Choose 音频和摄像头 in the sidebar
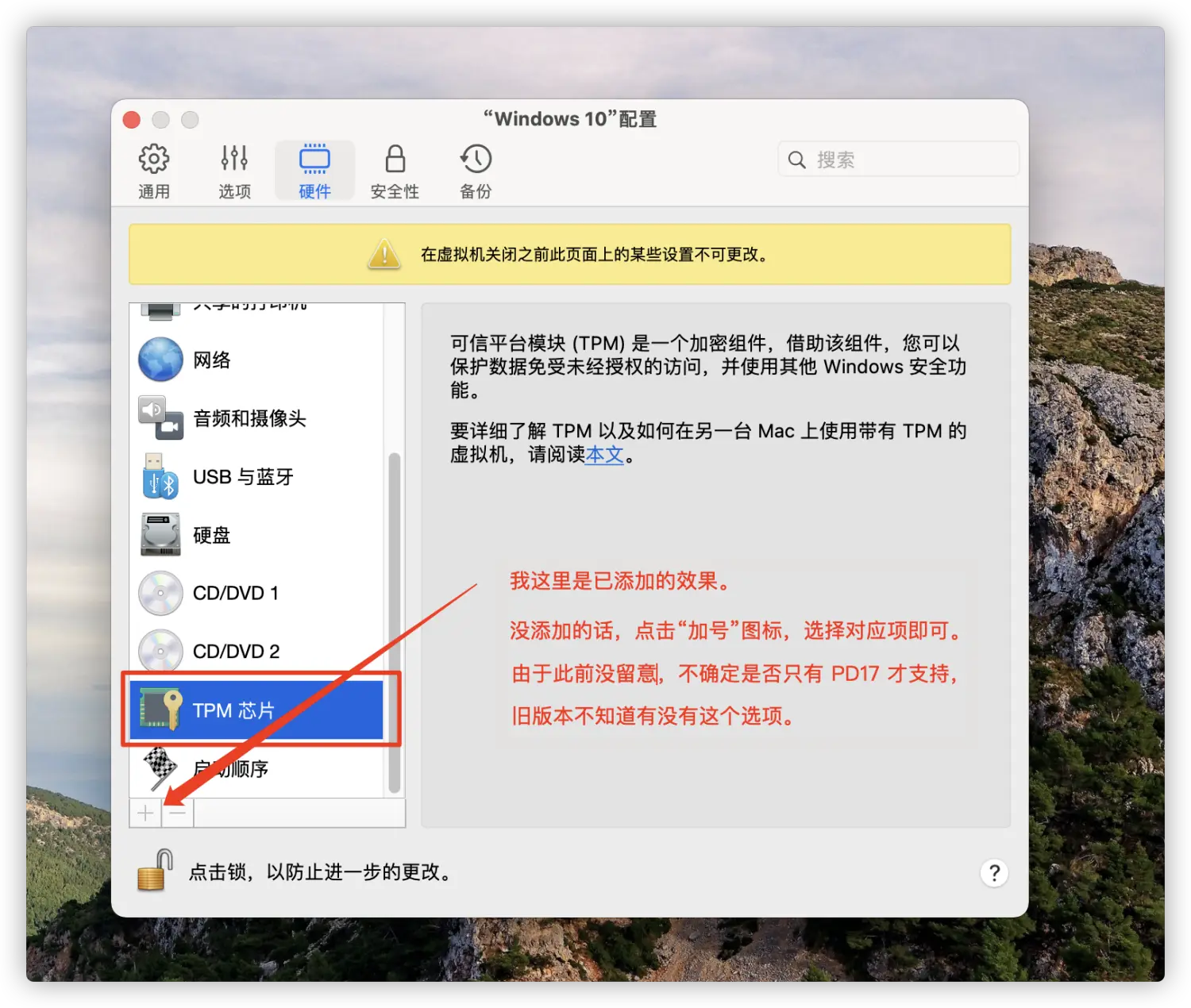Image resolution: width=1191 pixels, height=1008 pixels. [249, 418]
